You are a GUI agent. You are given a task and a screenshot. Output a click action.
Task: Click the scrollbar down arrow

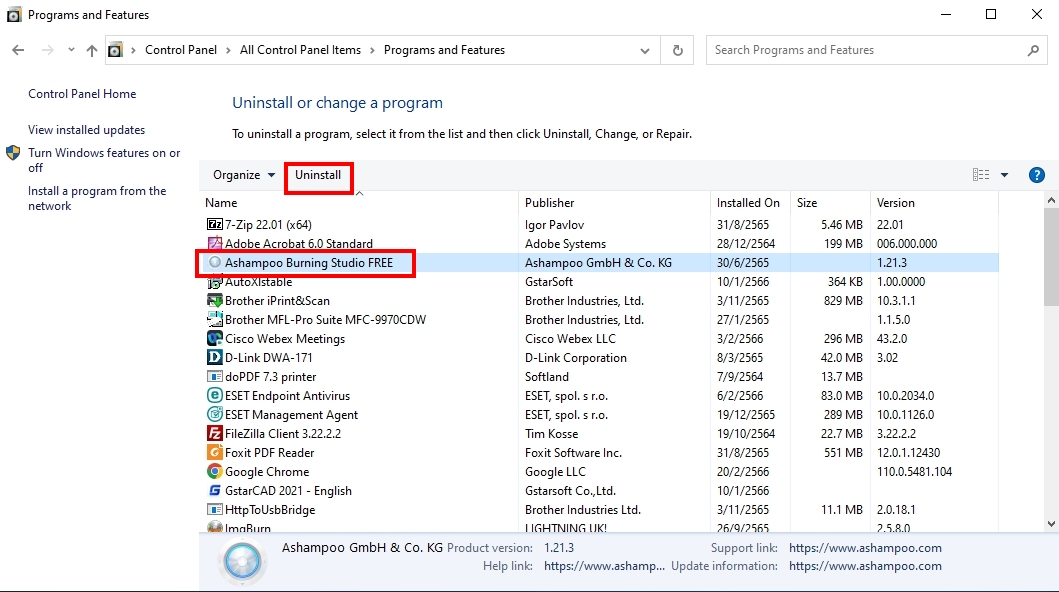1051,524
